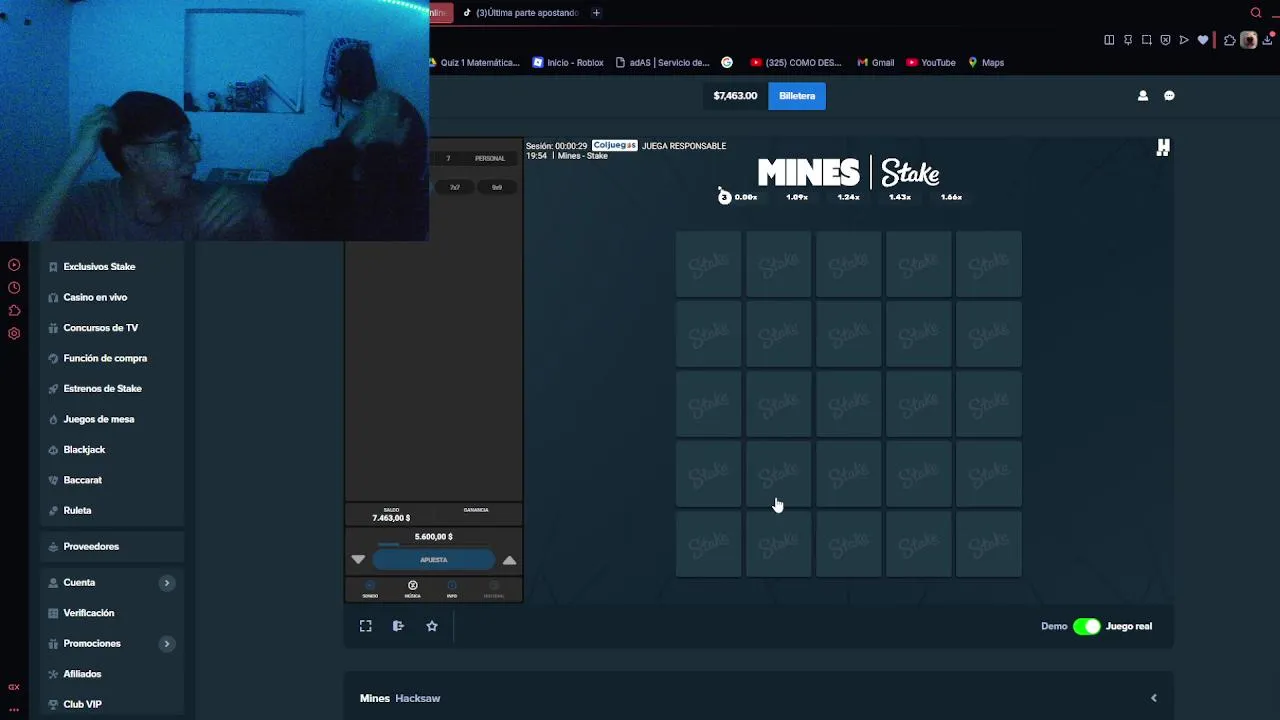Screen dimensions: 1280x720
Task: Click the browser search magnifier icon
Action: tap(1256, 13)
